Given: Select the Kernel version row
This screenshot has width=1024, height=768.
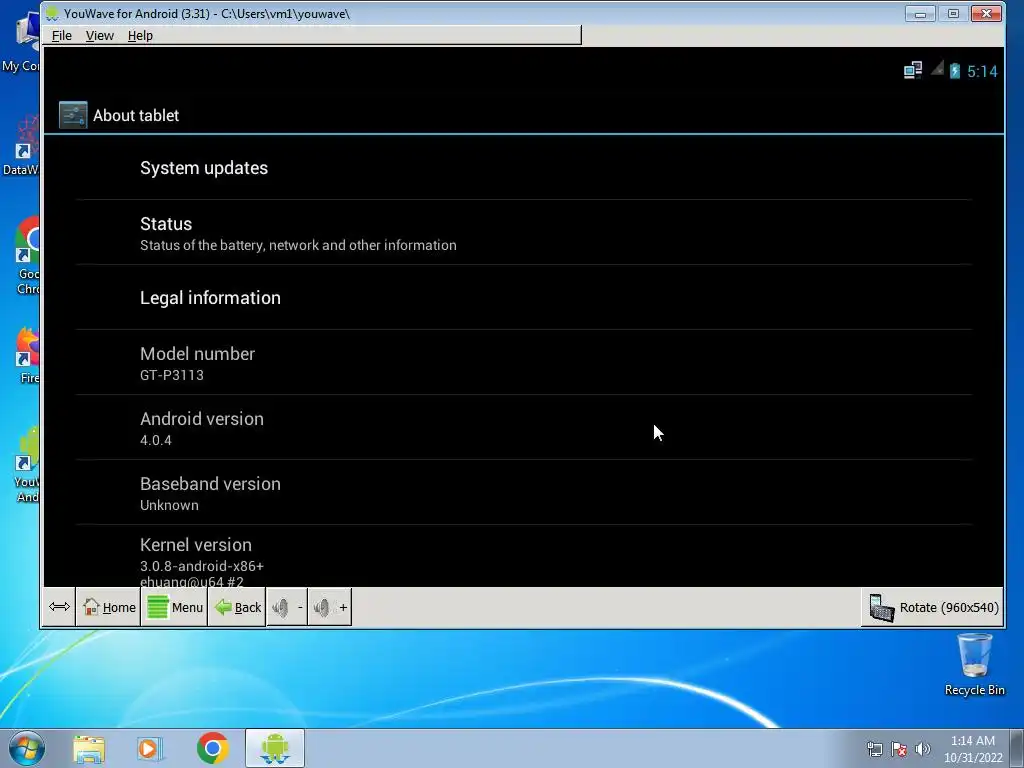Looking at the screenshot, I should tap(524, 556).
